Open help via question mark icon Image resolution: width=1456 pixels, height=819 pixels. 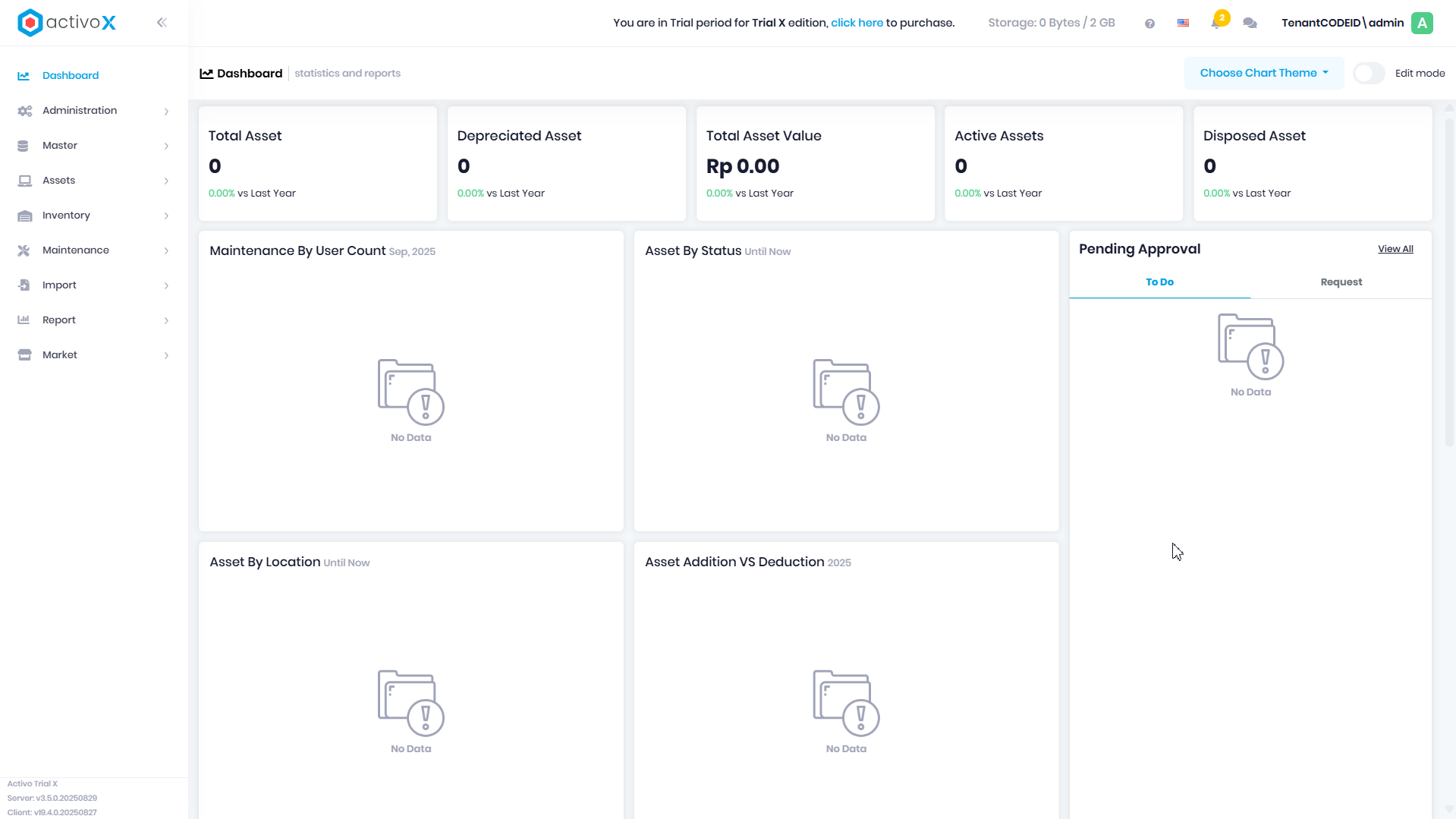coord(1149,24)
